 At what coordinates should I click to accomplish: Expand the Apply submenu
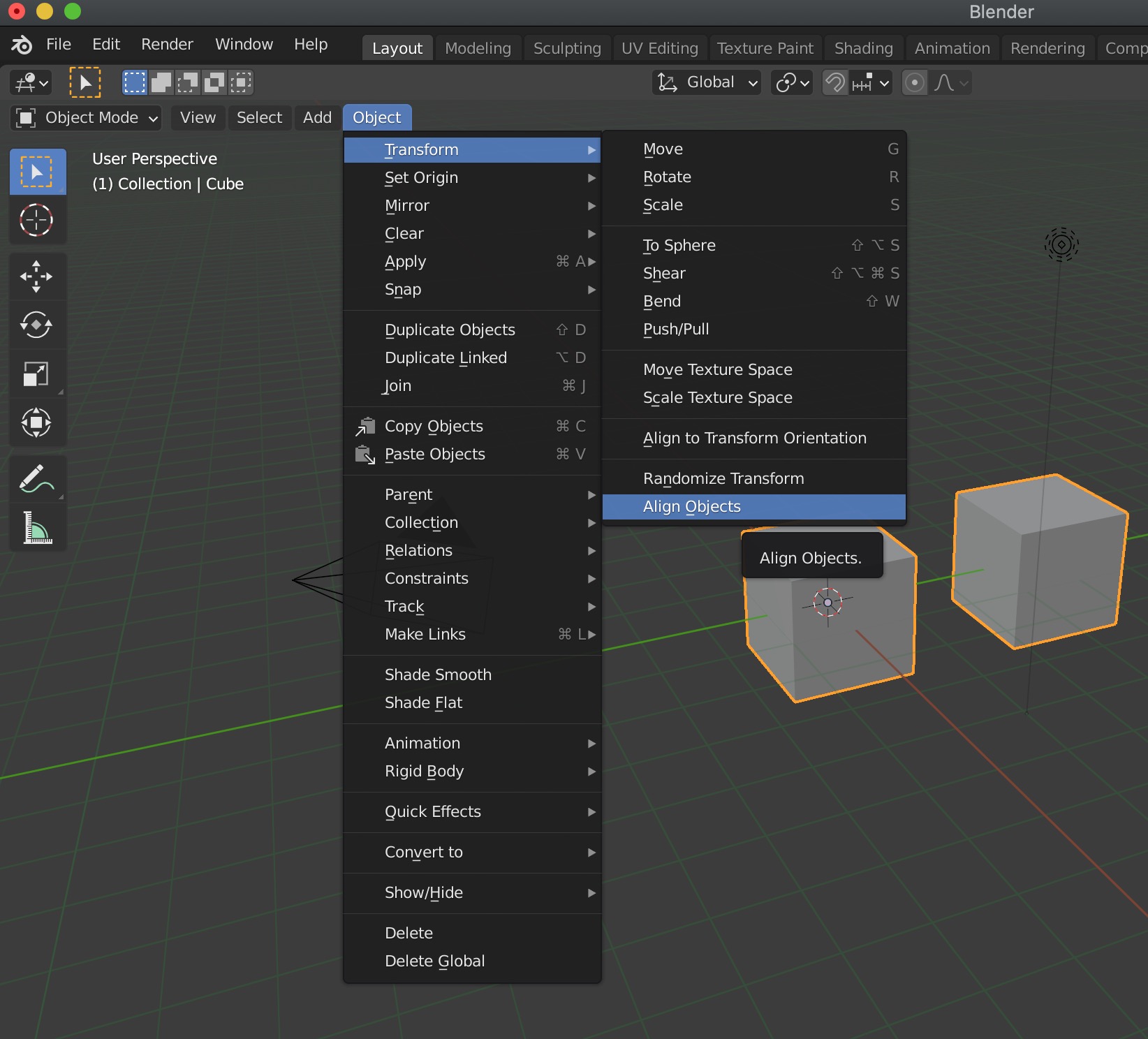473,261
